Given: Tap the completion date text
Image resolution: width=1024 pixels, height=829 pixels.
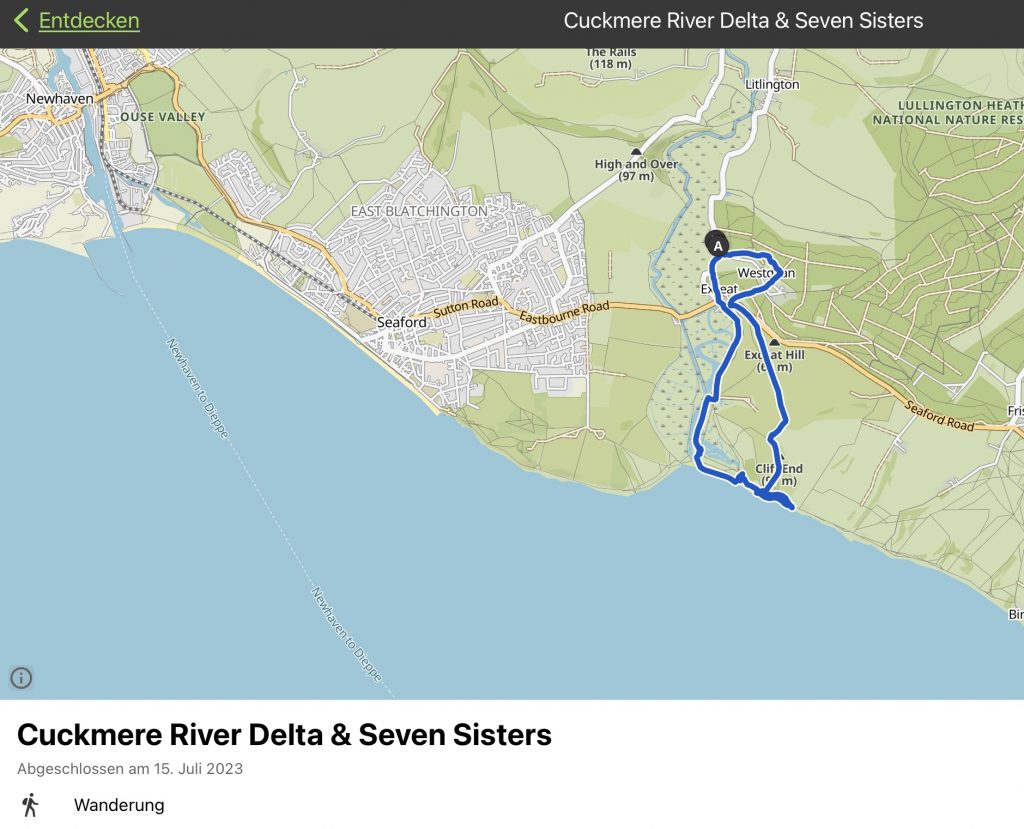Looking at the screenshot, I should pos(130,769).
